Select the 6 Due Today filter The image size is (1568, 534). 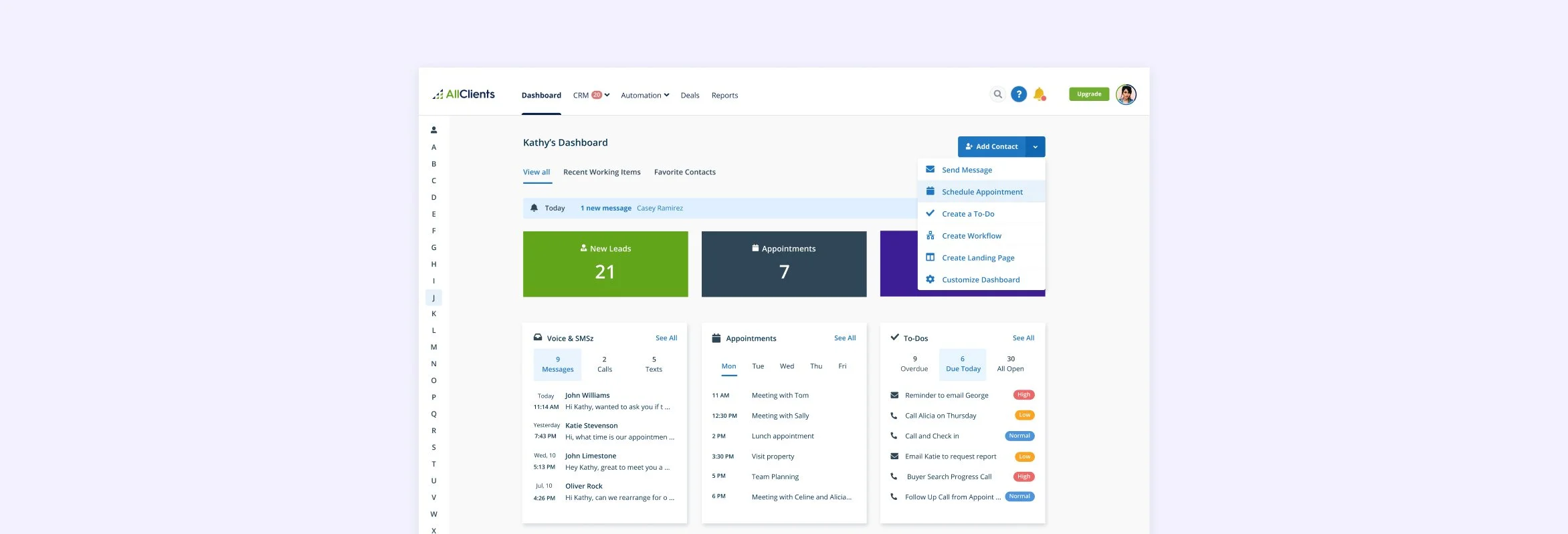[963, 364]
